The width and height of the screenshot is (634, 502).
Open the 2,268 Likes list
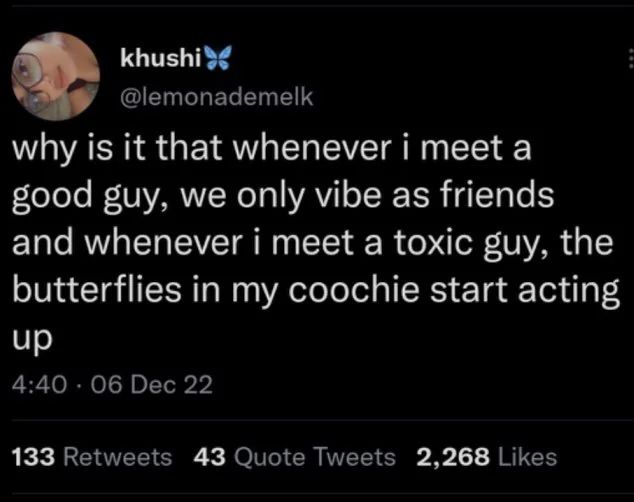(487, 457)
